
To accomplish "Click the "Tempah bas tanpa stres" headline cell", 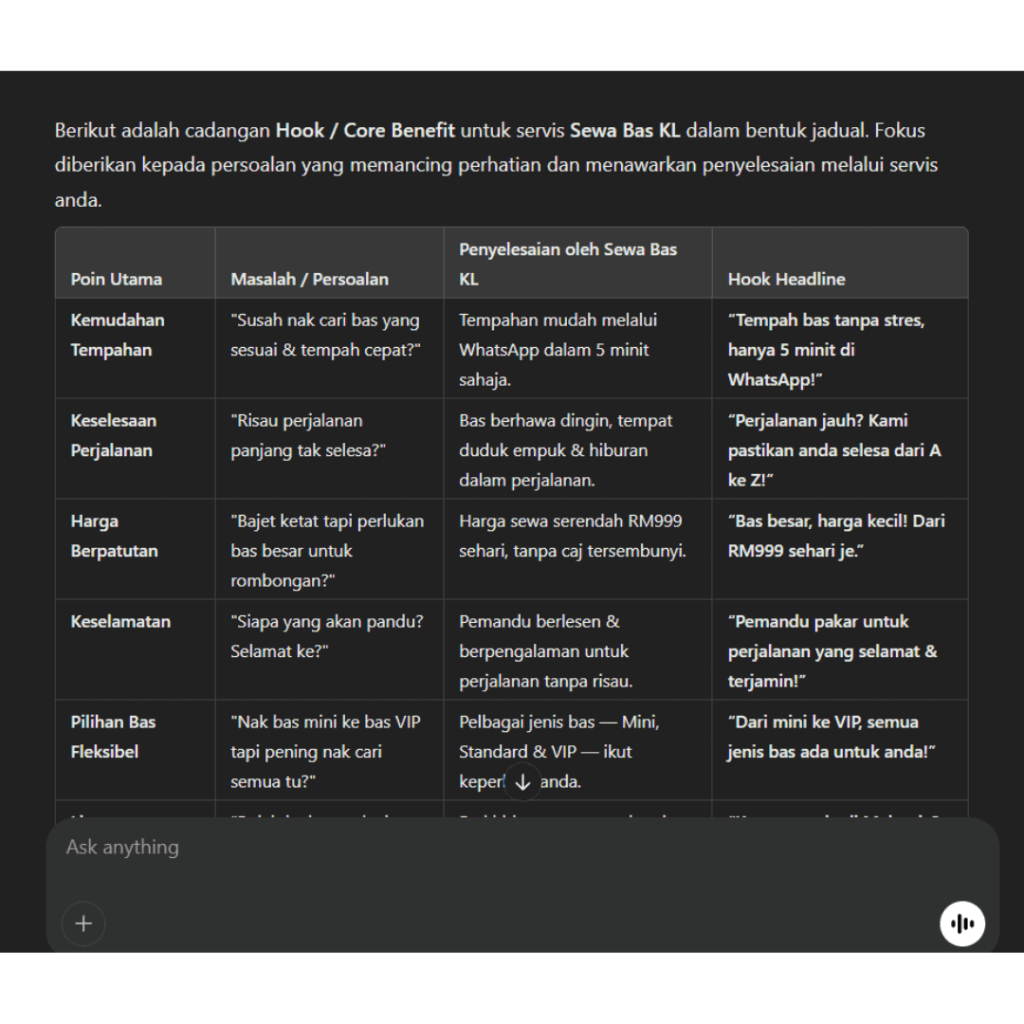I will coord(826,350).
